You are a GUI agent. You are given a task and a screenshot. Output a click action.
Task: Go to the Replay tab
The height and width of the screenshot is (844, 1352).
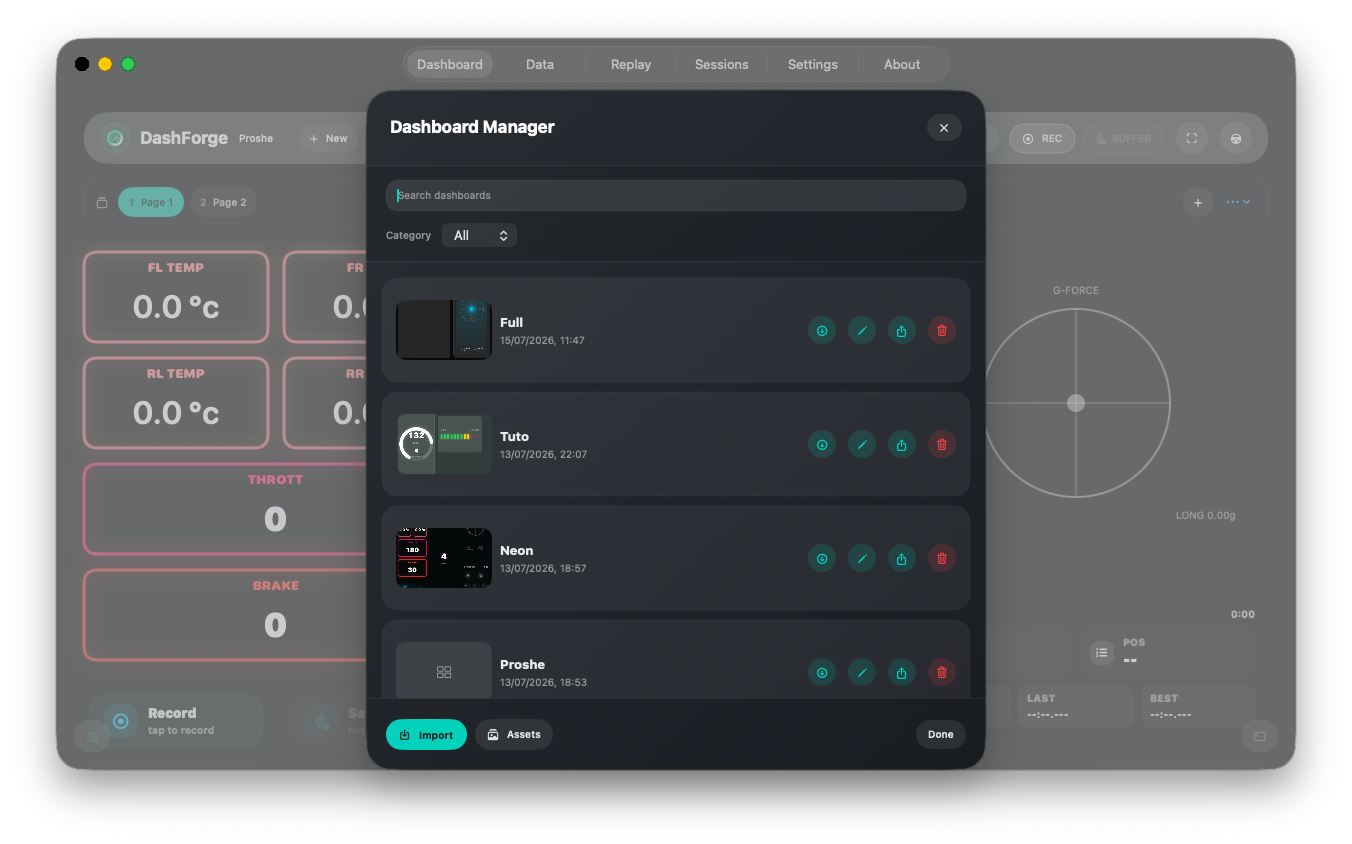[631, 64]
